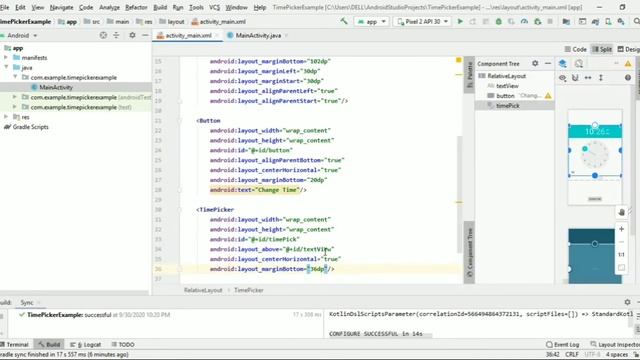Click zoom to fit screen icon
The width and height of the screenshot is (640, 360).
(x=621, y=268)
